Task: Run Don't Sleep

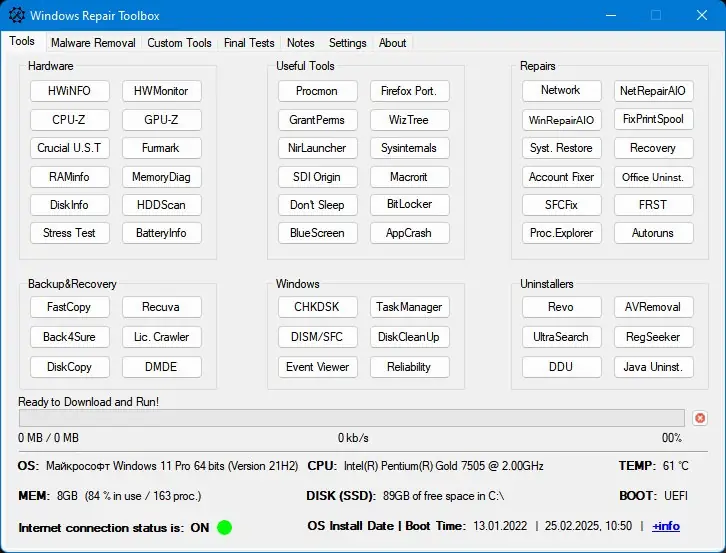Action: tap(317, 205)
